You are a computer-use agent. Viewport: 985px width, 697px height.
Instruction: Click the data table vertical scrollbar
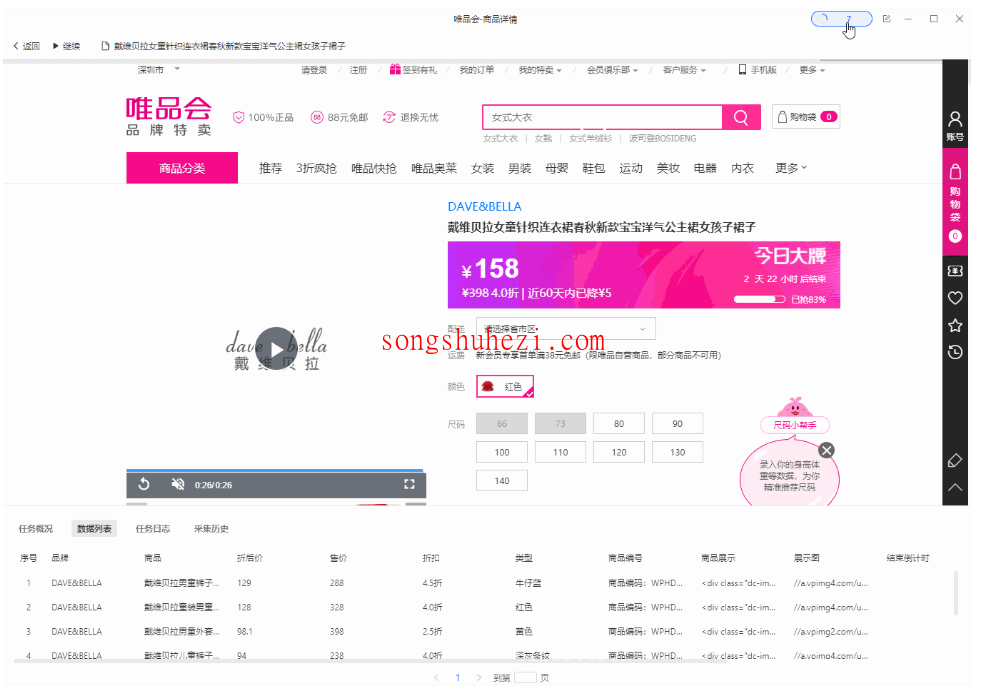957,593
